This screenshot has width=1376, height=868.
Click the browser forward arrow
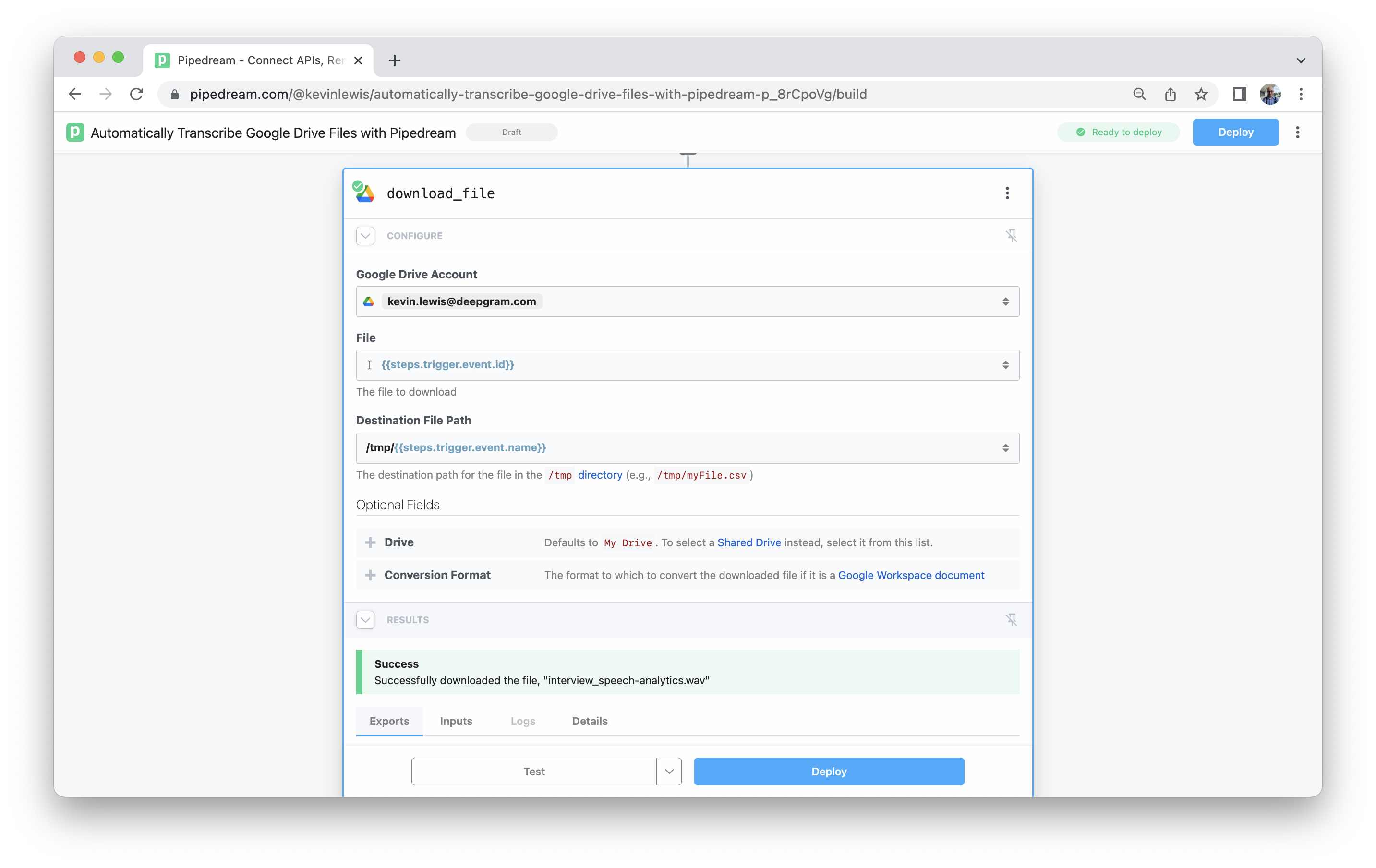[106, 94]
